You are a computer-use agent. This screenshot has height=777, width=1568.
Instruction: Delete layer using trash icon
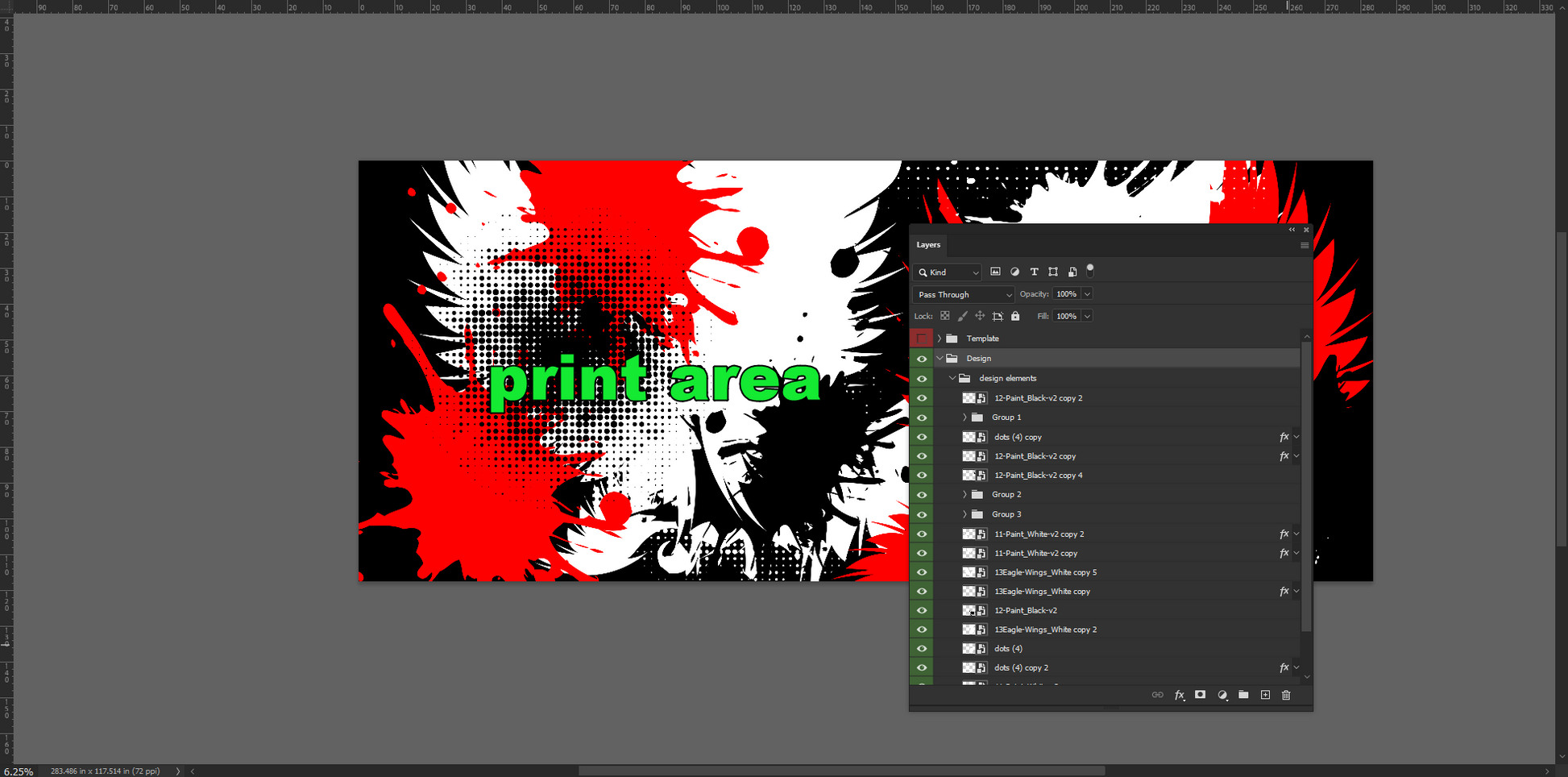[1286, 695]
